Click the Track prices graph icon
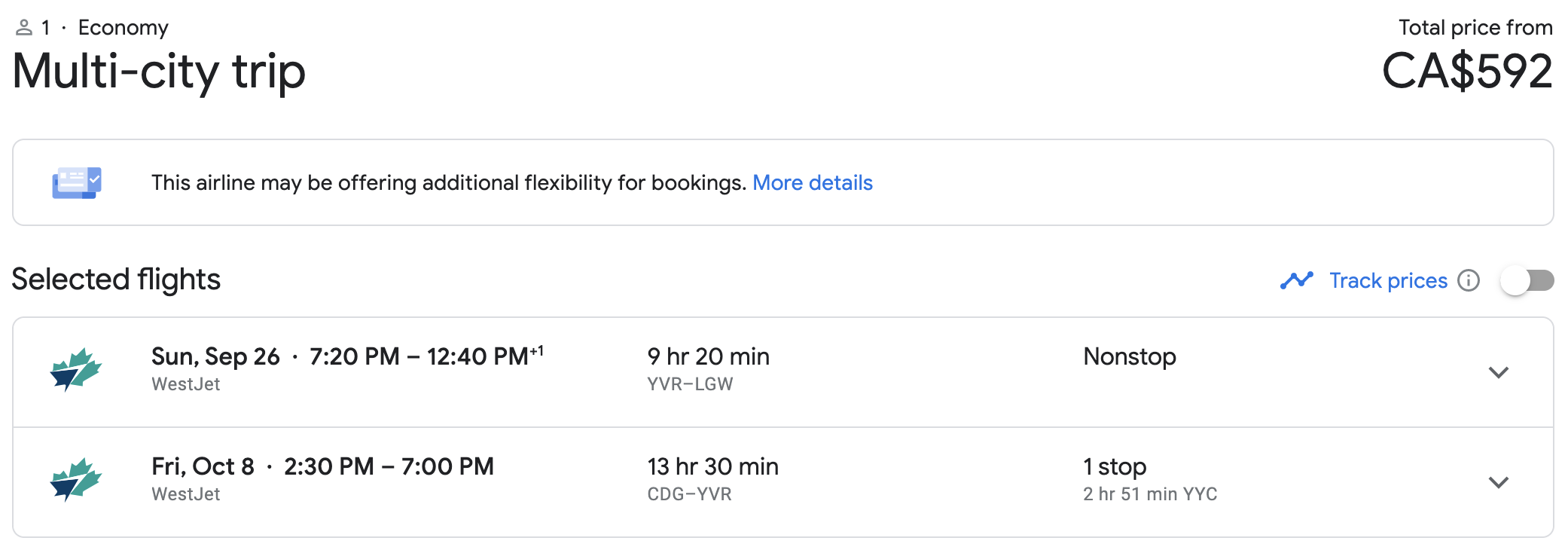Viewport: 1568px width, 550px height. [x=1296, y=280]
